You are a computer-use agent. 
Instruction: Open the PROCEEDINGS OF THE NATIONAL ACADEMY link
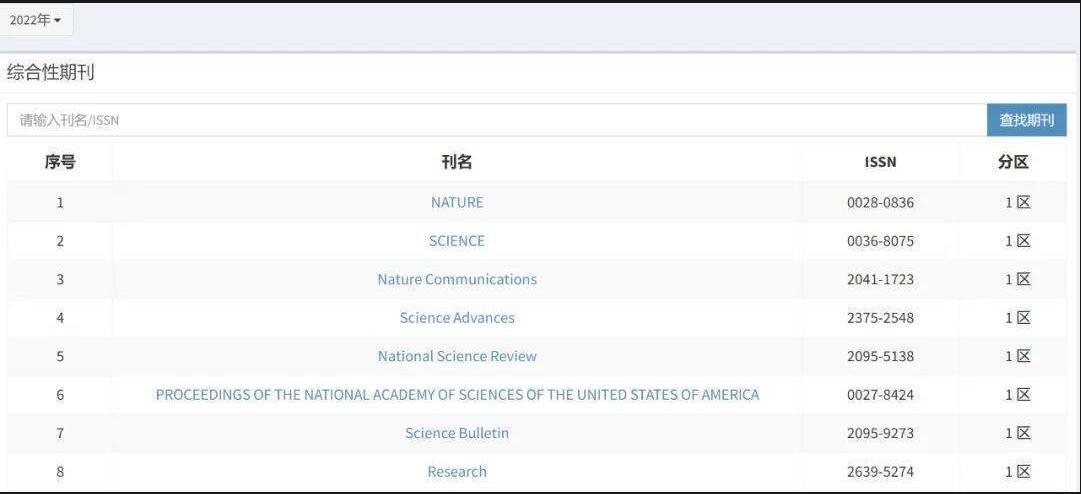pos(457,395)
